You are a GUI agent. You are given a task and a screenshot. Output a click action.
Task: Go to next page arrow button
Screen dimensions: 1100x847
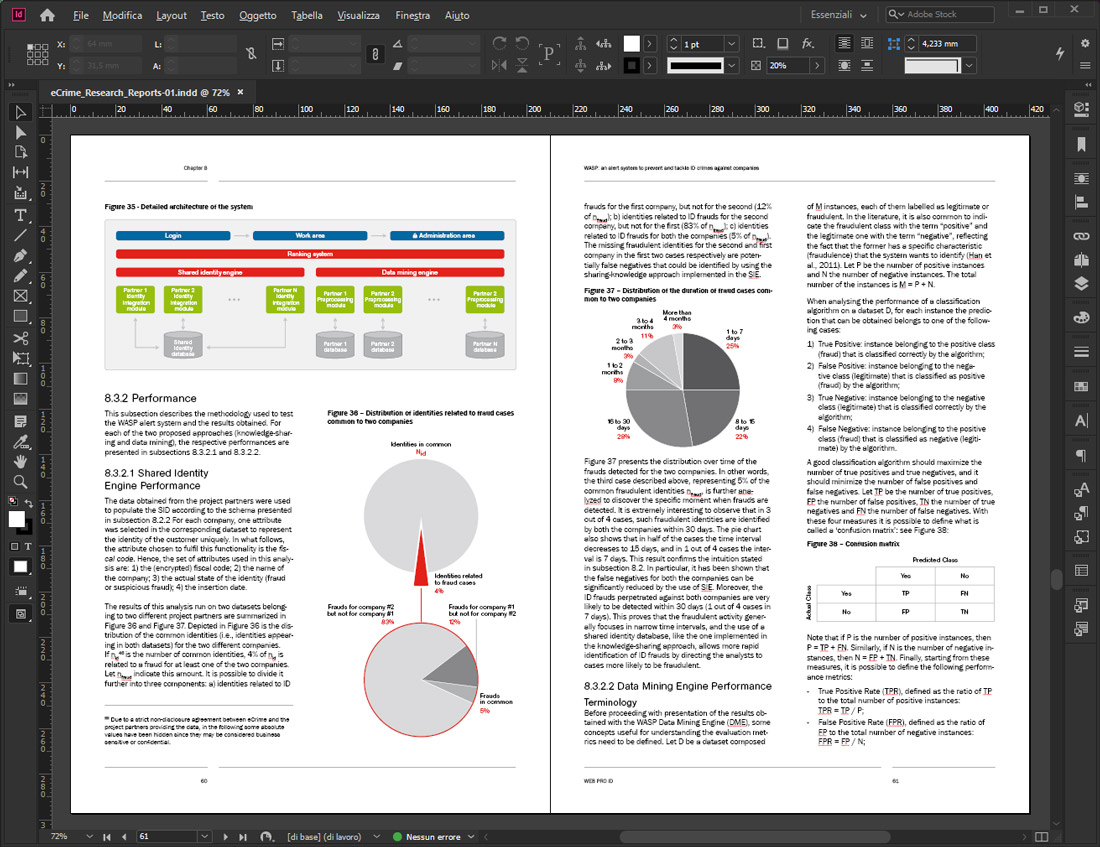228,836
